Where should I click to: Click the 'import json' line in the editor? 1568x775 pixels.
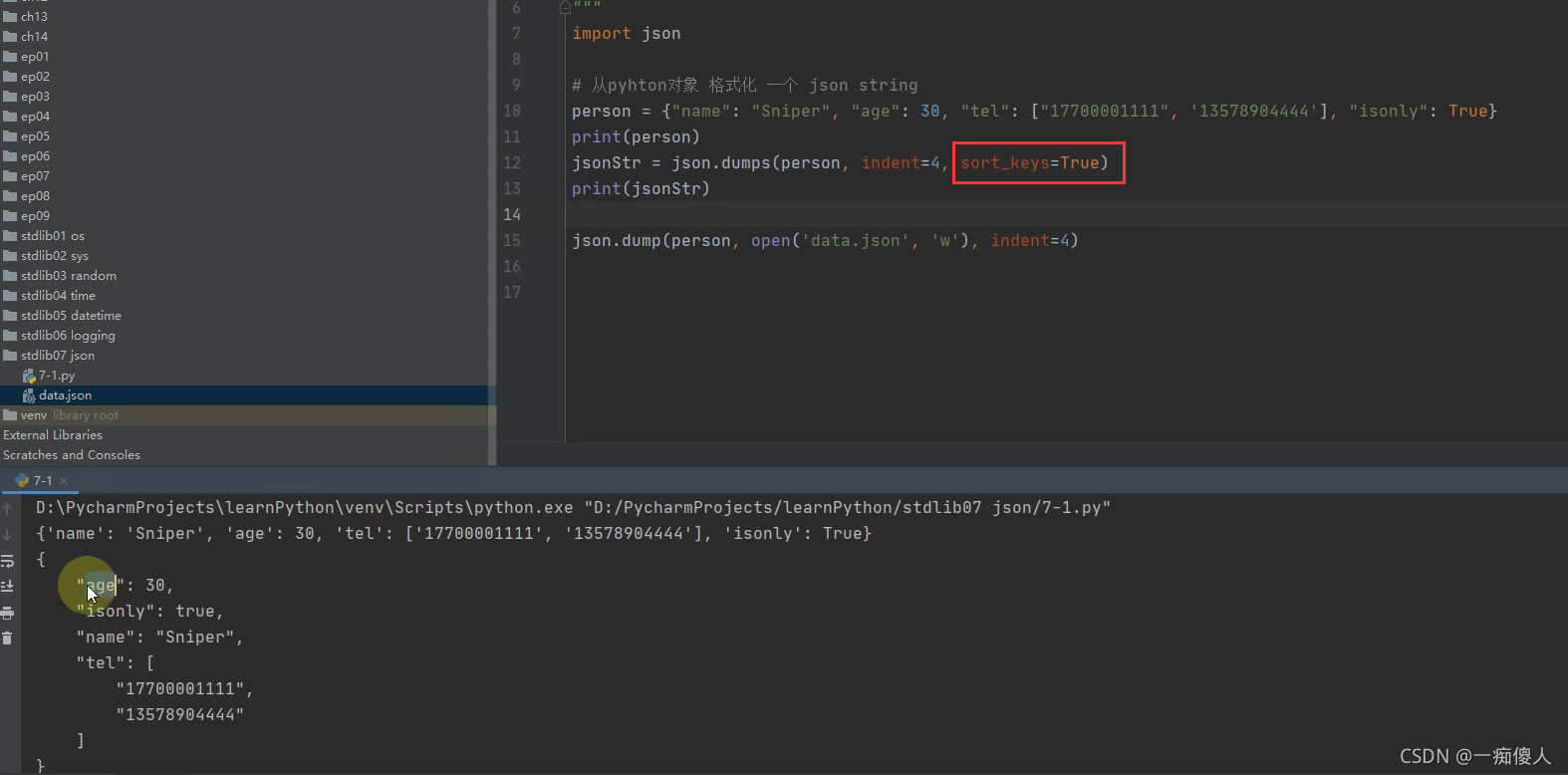[x=627, y=34]
